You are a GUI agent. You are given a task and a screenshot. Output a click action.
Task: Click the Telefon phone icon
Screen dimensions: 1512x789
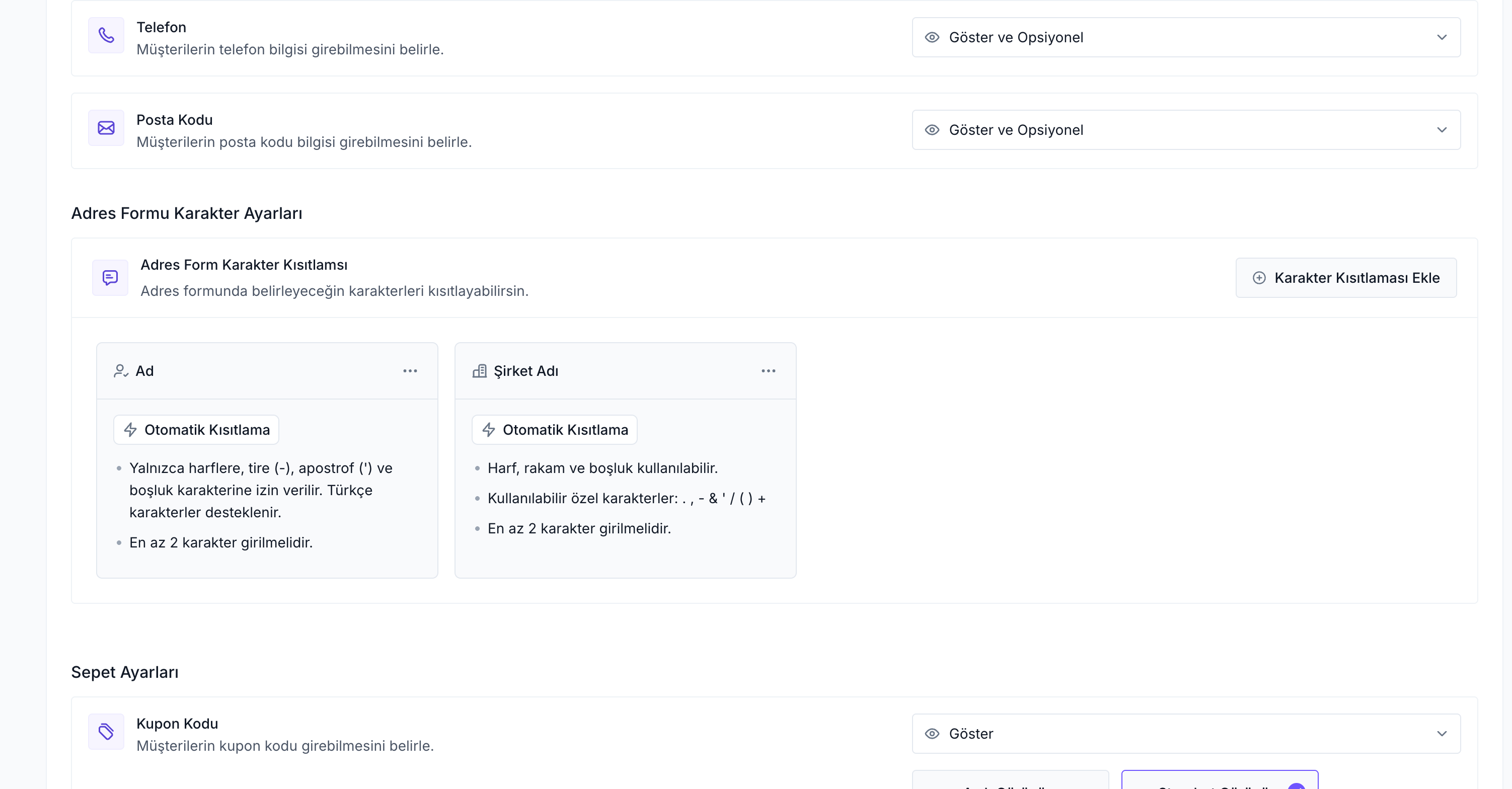point(106,35)
